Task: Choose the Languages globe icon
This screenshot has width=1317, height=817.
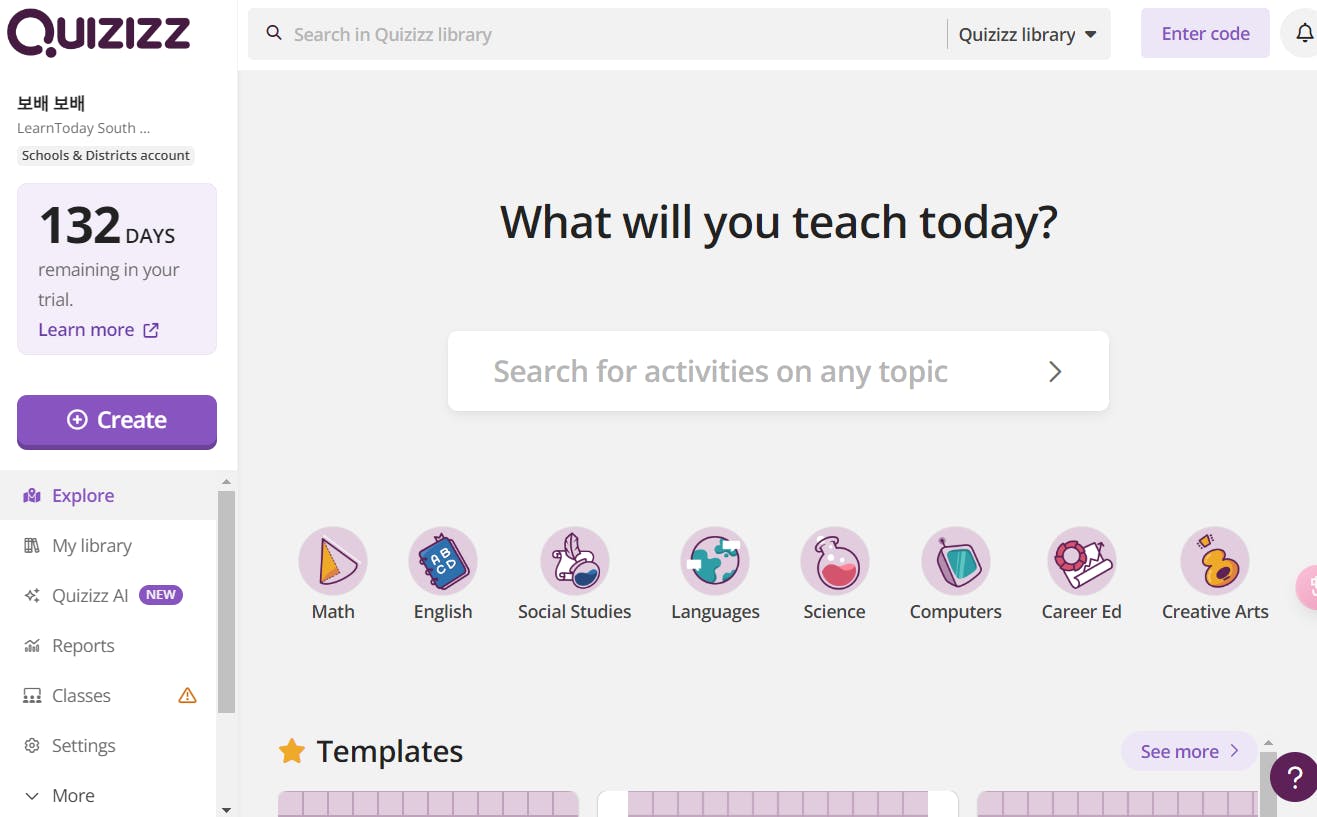Action: pos(715,561)
